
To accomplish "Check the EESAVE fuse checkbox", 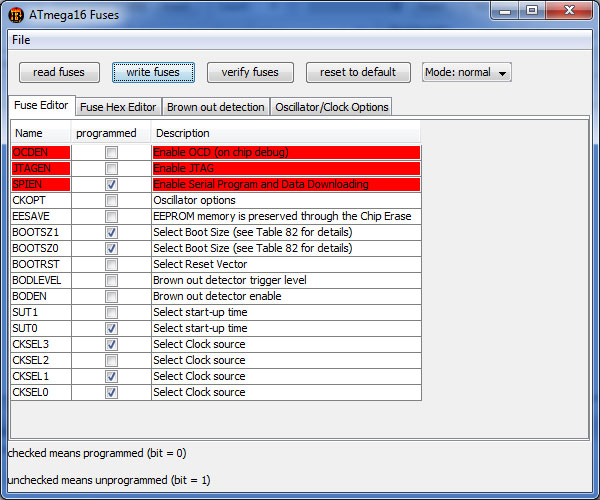I will pos(111,217).
